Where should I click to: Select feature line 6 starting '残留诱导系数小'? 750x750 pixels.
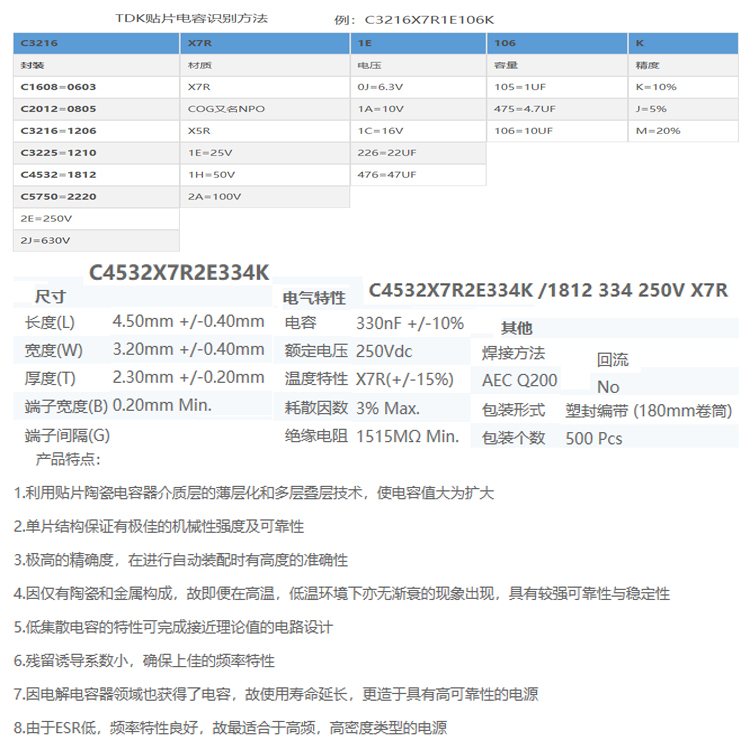[144, 661]
